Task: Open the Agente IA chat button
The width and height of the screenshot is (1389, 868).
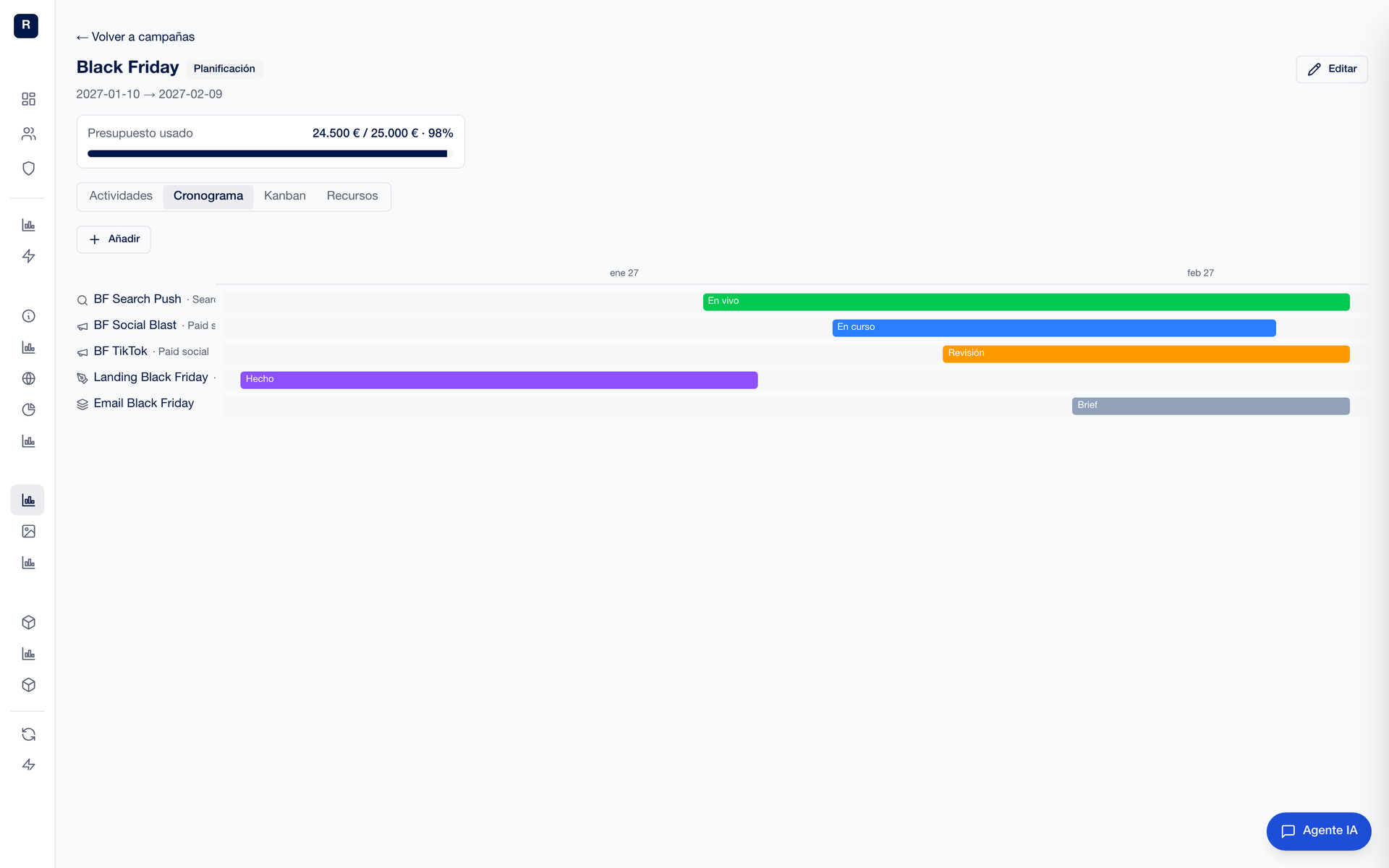Action: click(1319, 831)
